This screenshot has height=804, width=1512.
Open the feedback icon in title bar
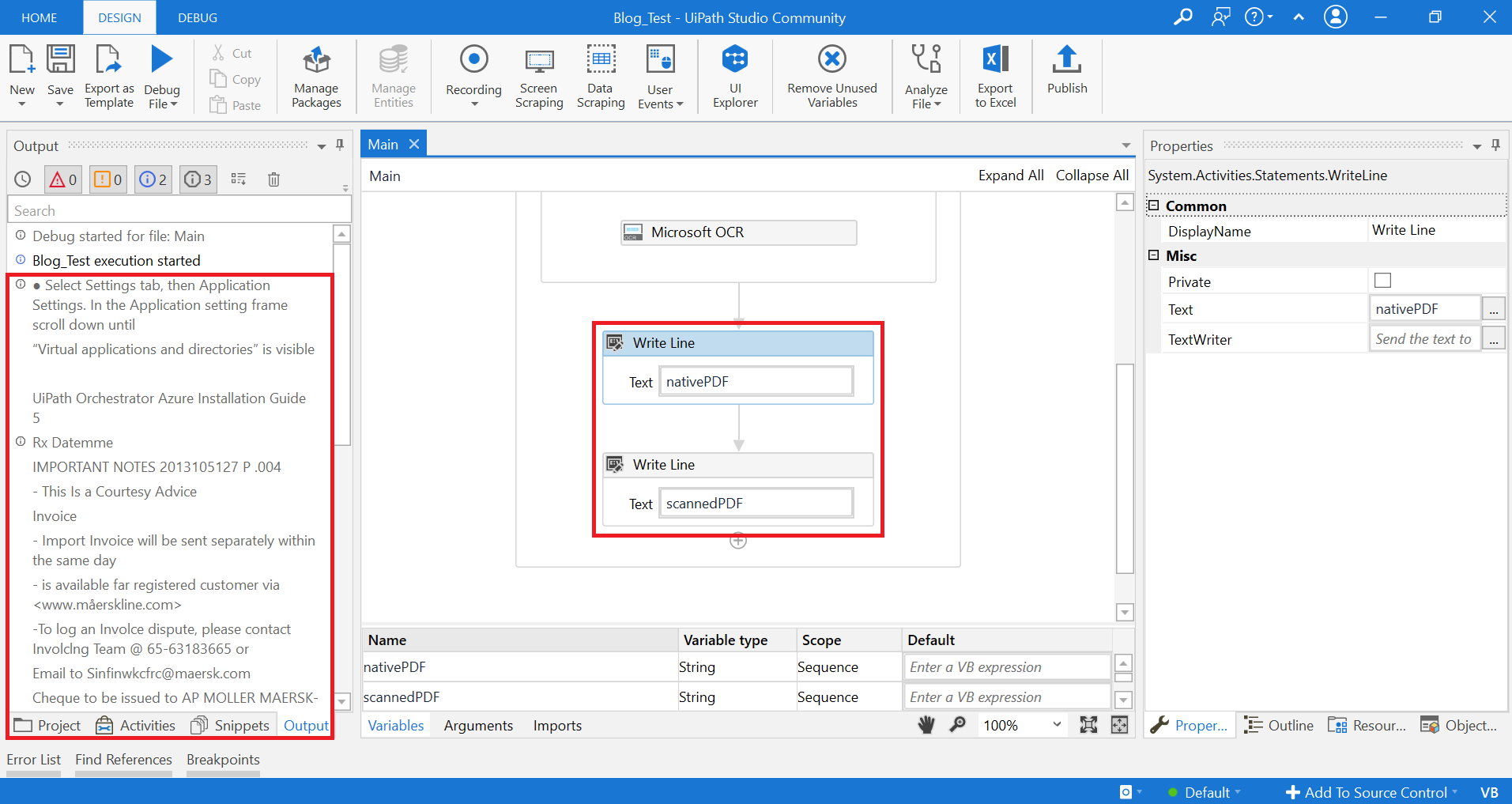tap(1220, 17)
